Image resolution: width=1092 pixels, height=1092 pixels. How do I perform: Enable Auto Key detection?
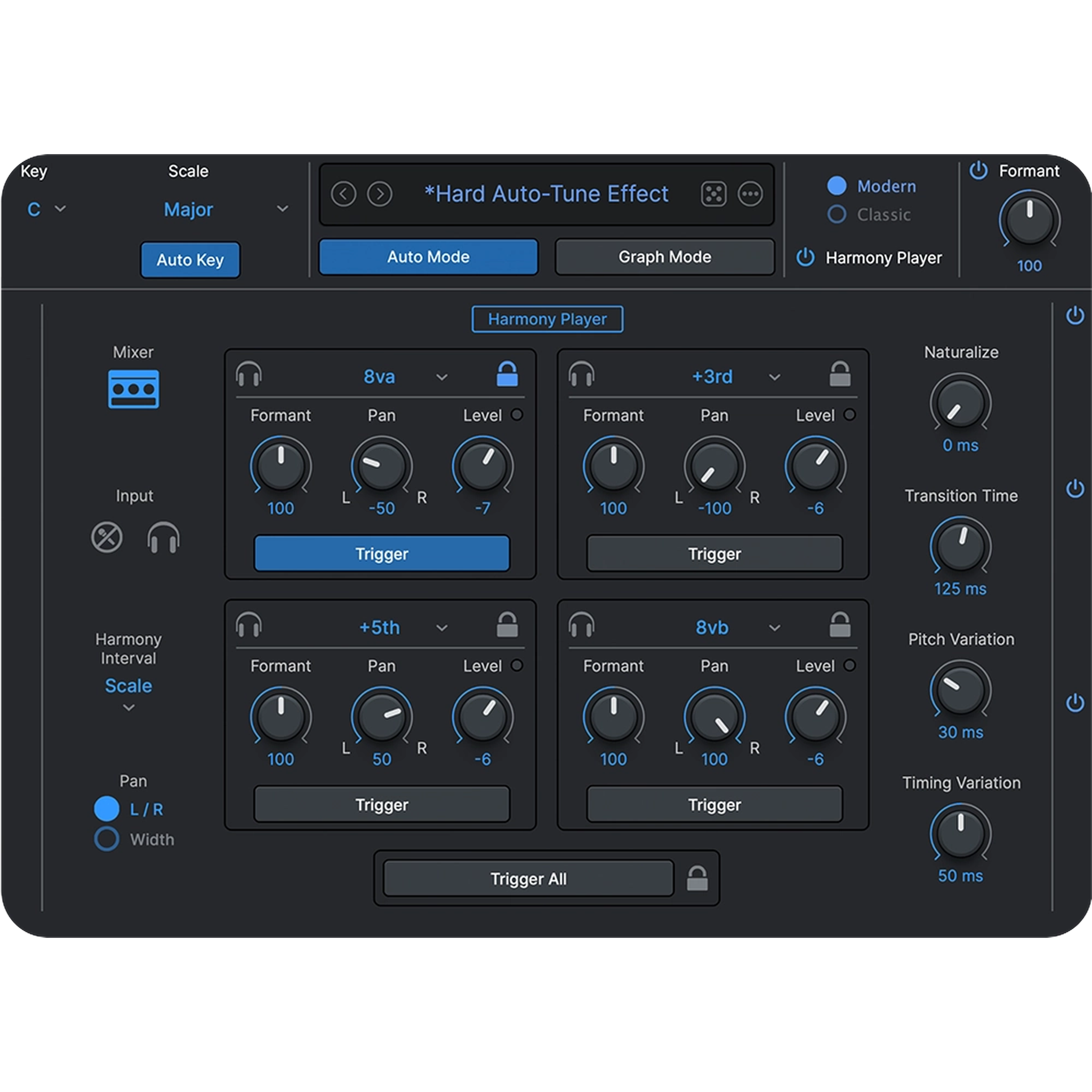190,260
